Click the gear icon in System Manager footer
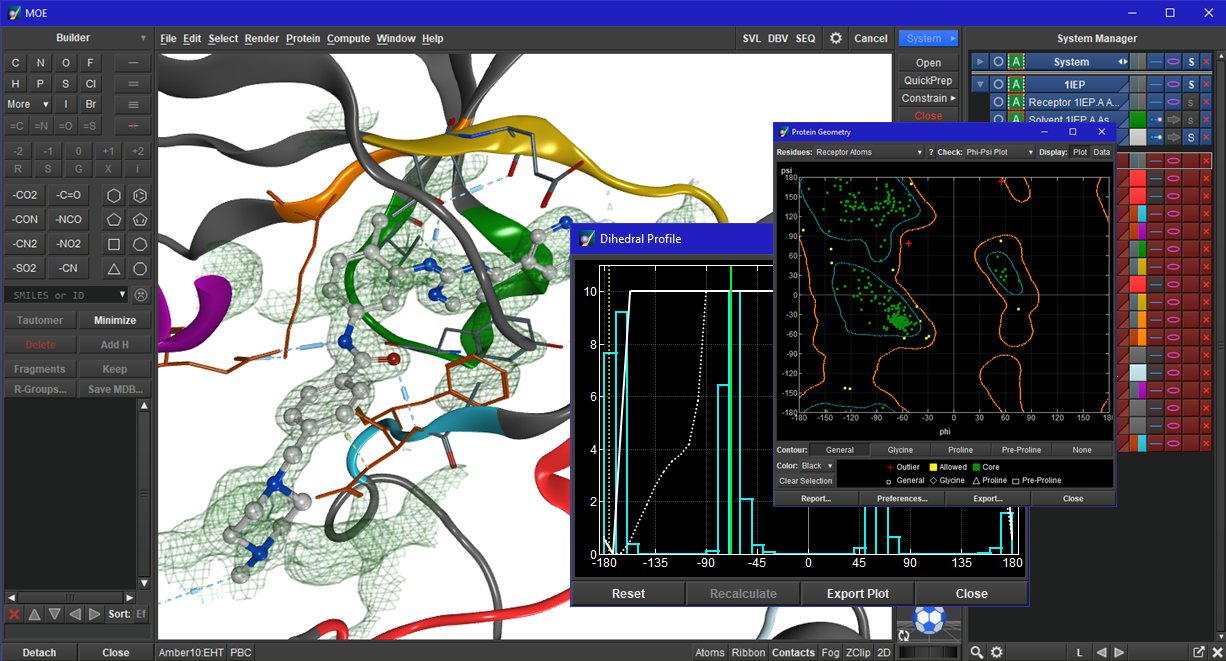Viewport: 1226px width, 661px height. pyautogui.click(x=995, y=652)
